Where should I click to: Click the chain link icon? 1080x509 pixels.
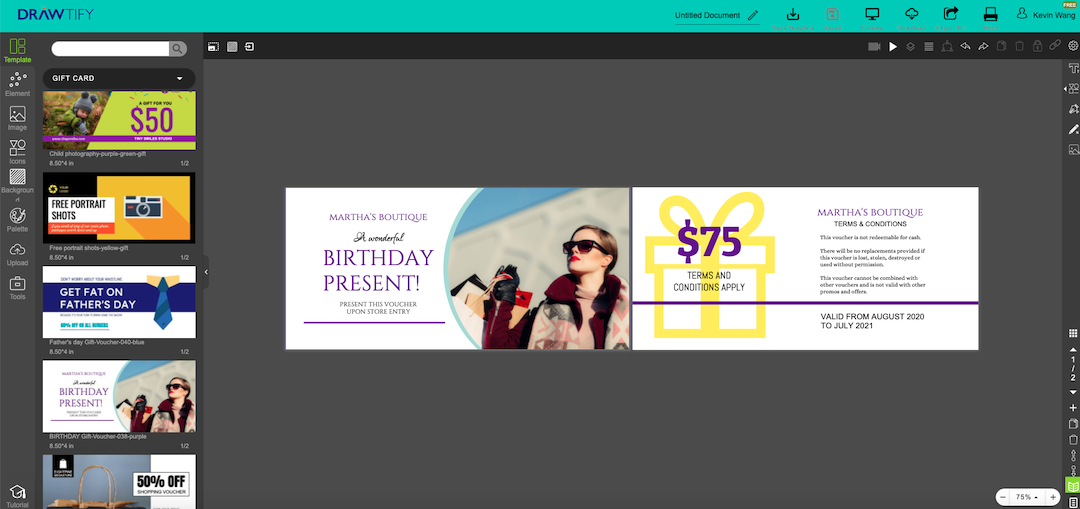(x=1055, y=46)
